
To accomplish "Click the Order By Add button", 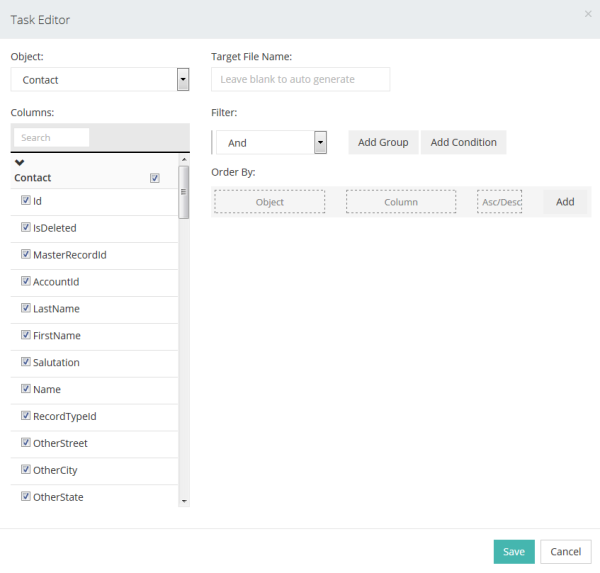I will 565,202.
